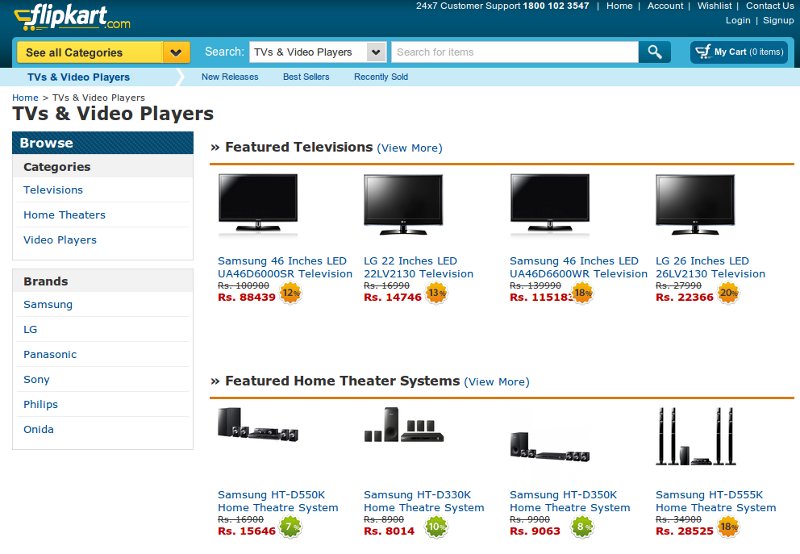Click in the Search for items field
Viewport: 800px width, 554px height.
tap(515, 52)
